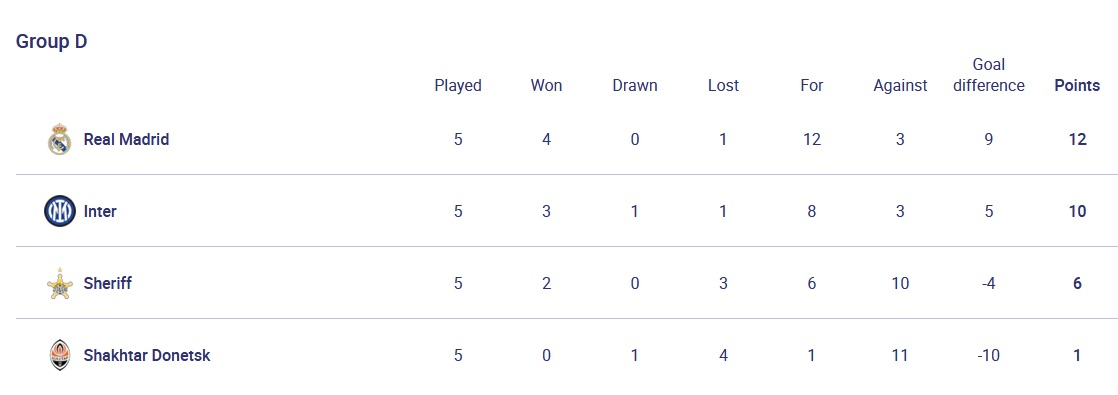Image resolution: width=1118 pixels, height=395 pixels.
Task: Click the Real Madrid club crest
Action: tap(59, 139)
